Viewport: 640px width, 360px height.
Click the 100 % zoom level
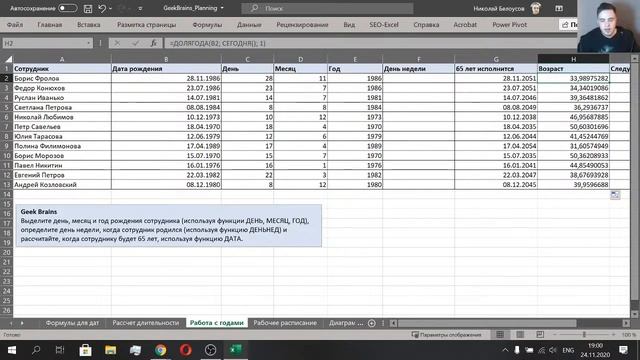click(628, 335)
